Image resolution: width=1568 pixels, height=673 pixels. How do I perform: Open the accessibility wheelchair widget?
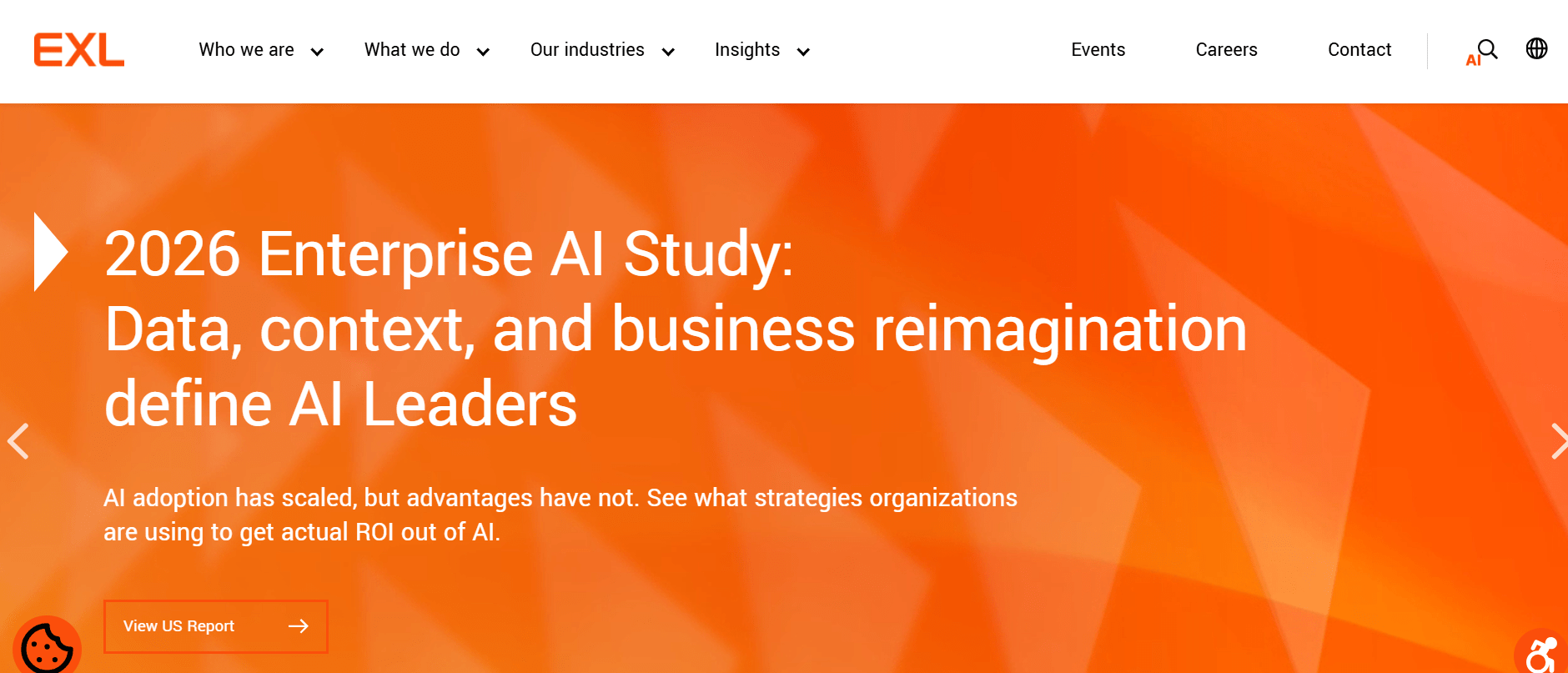click(1542, 652)
